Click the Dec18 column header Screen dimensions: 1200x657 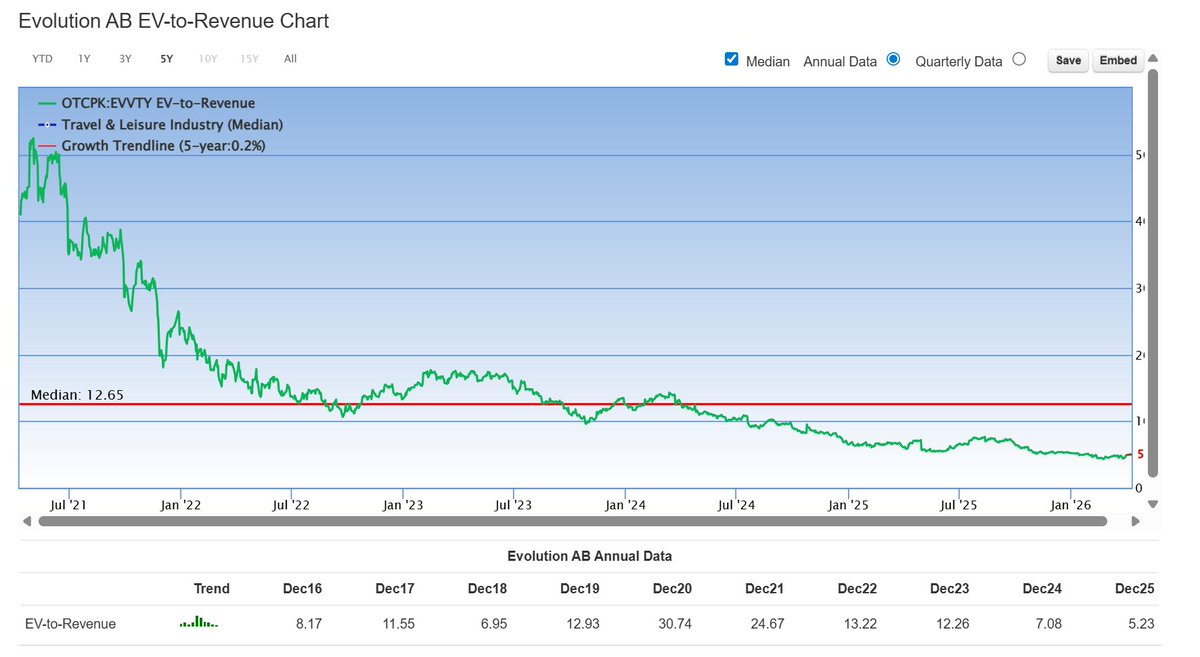pos(485,589)
